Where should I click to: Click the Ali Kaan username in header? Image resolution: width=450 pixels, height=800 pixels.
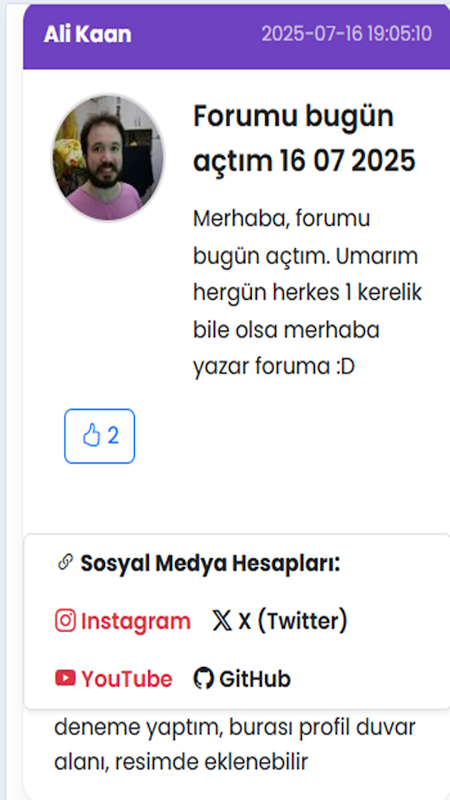[x=87, y=35]
